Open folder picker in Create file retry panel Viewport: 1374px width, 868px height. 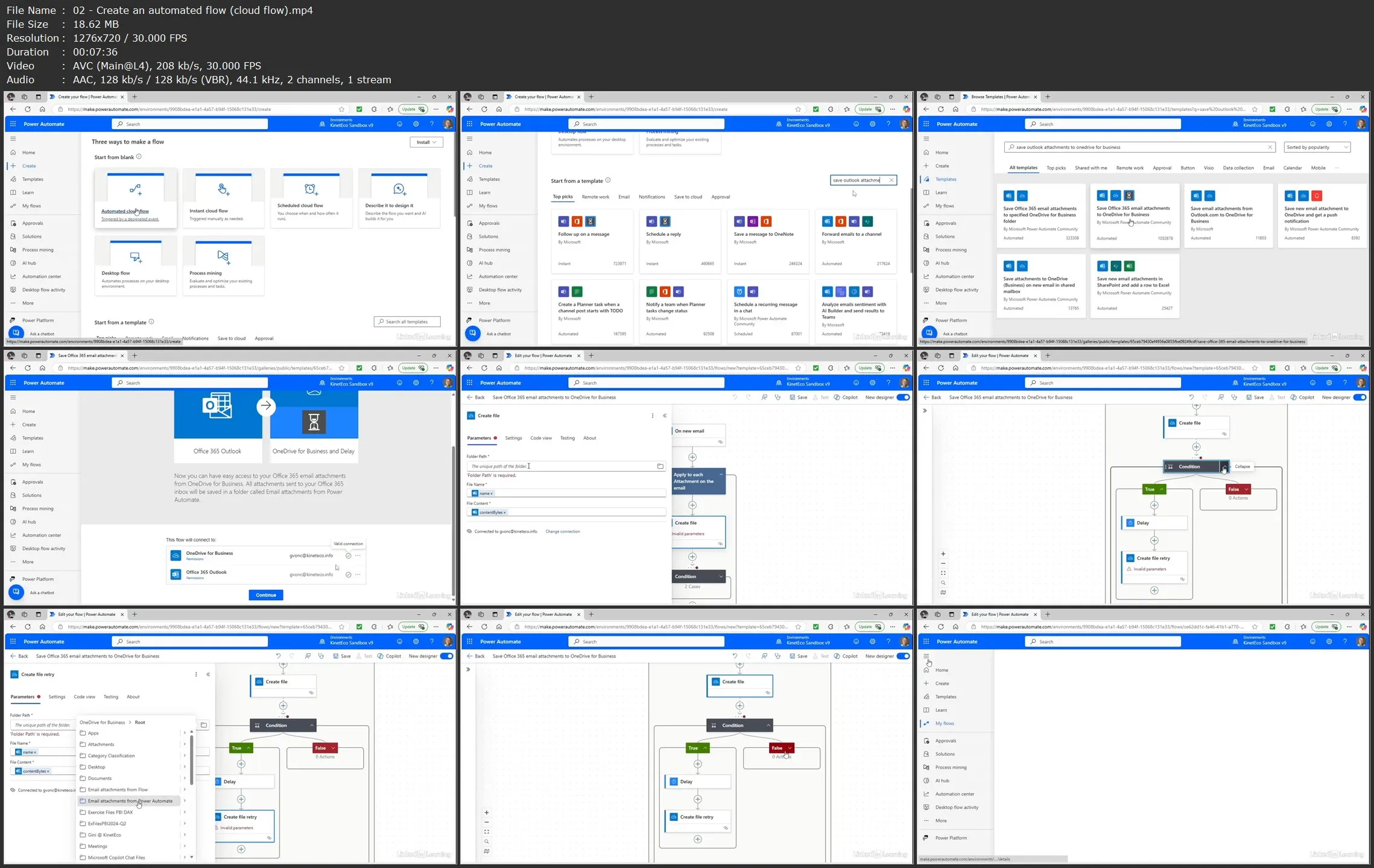coord(204,724)
